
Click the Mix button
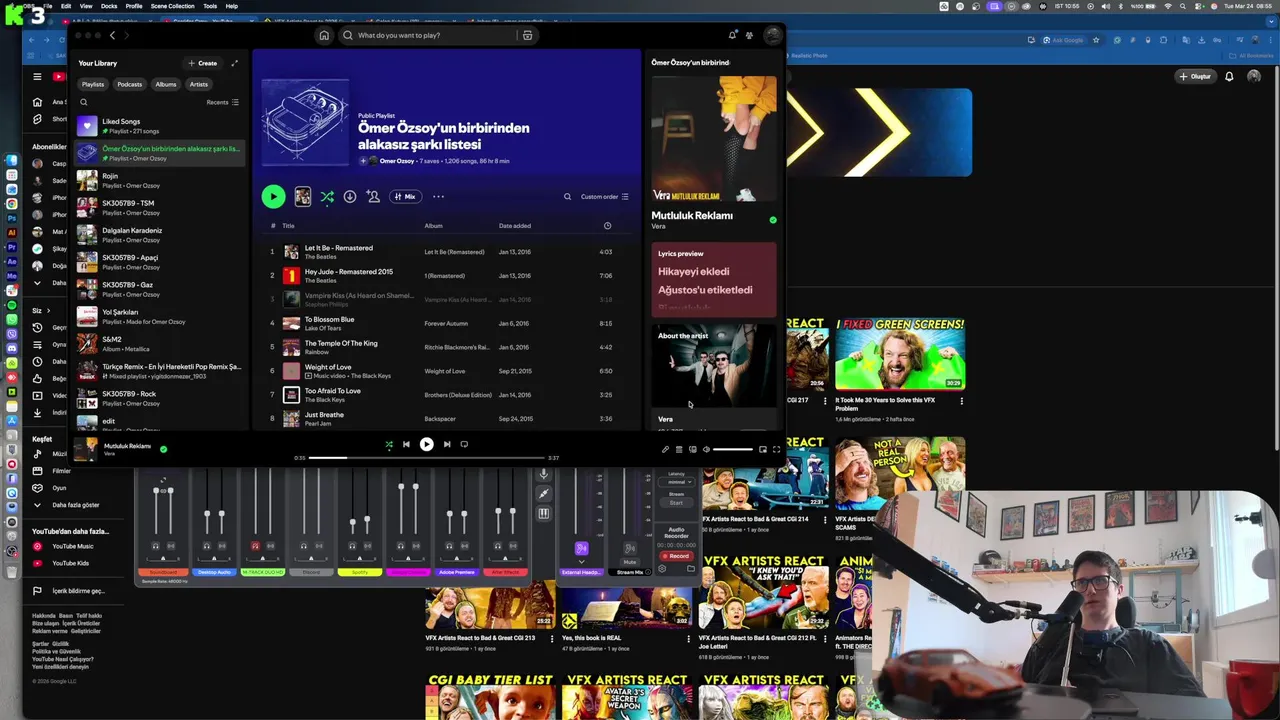(x=405, y=197)
